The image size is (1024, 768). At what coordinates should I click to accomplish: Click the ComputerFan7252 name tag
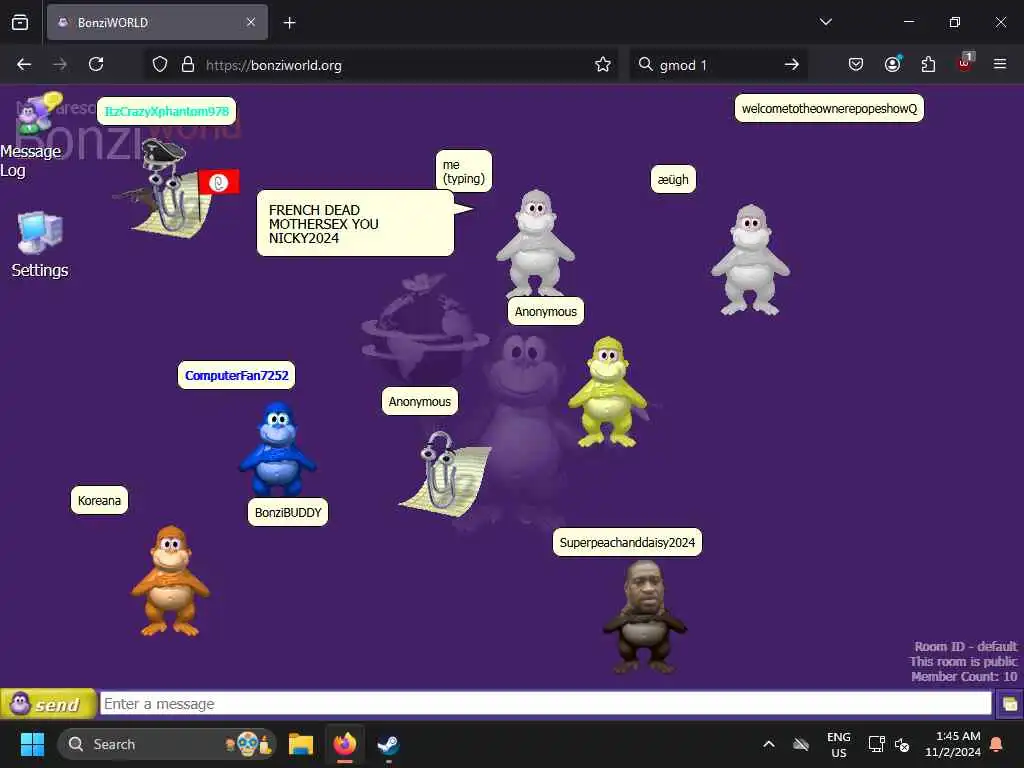click(x=236, y=376)
